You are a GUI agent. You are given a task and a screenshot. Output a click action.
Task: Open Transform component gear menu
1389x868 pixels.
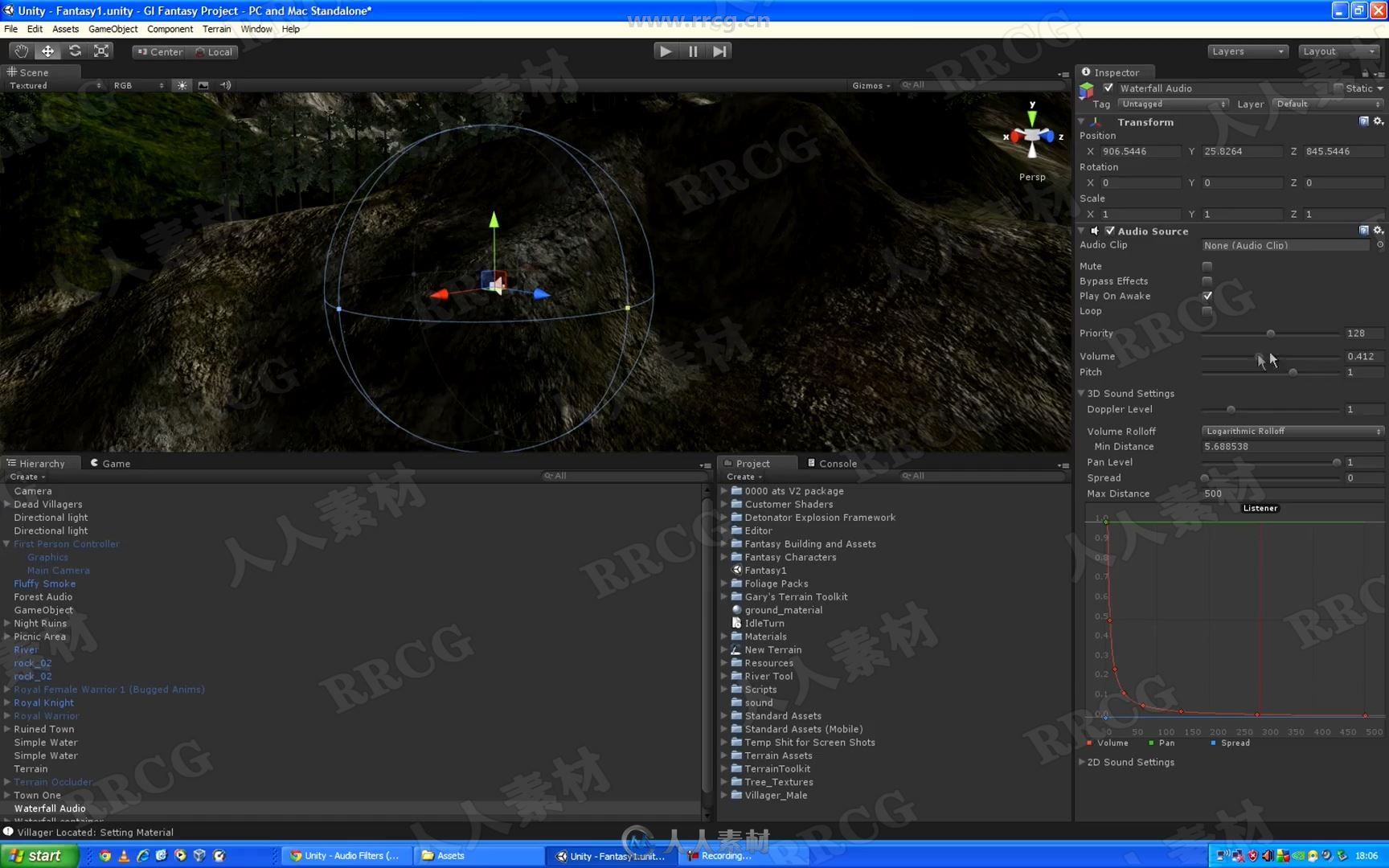pyautogui.click(x=1379, y=121)
